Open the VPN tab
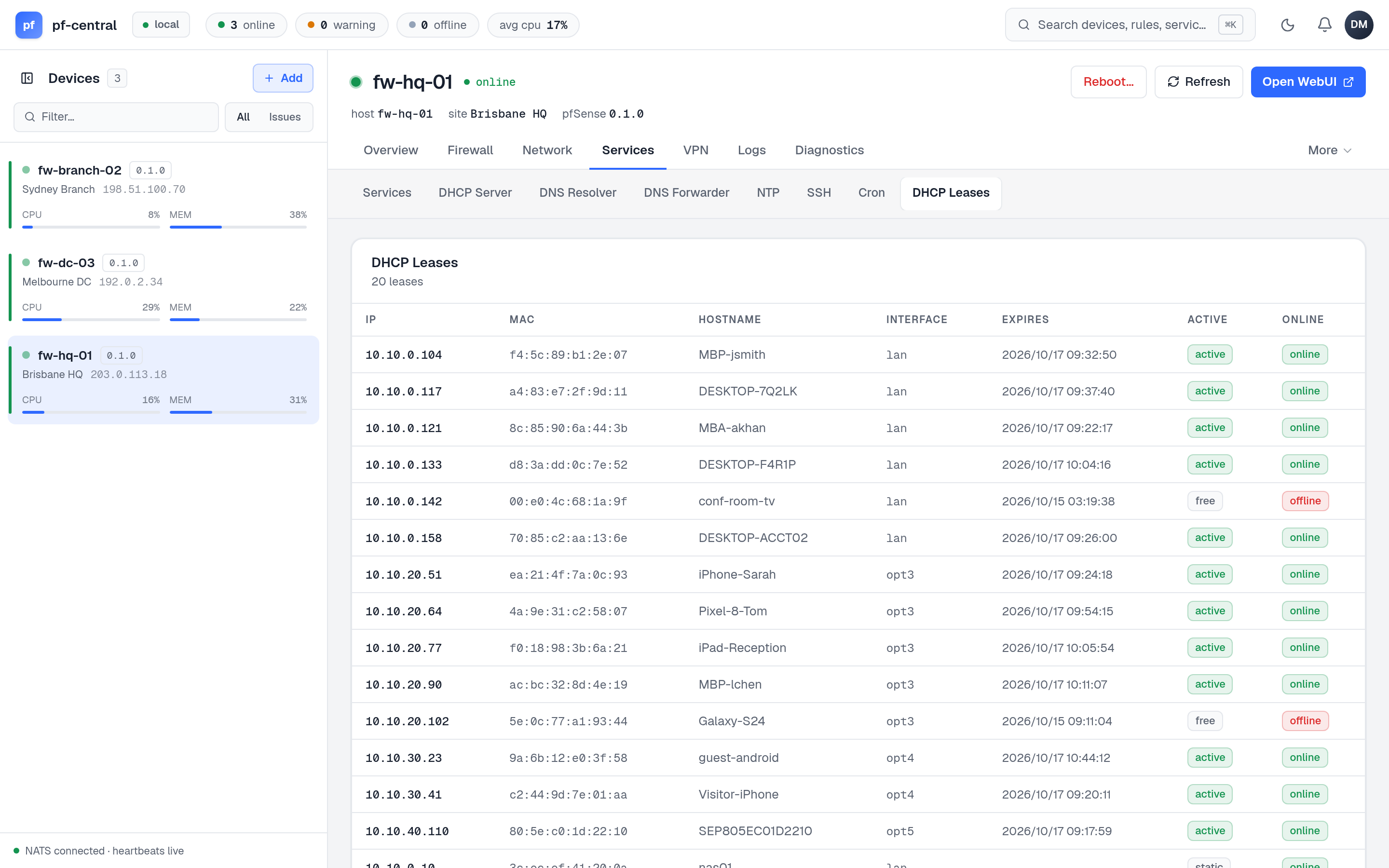This screenshot has width=1389, height=868. point(695,150)
